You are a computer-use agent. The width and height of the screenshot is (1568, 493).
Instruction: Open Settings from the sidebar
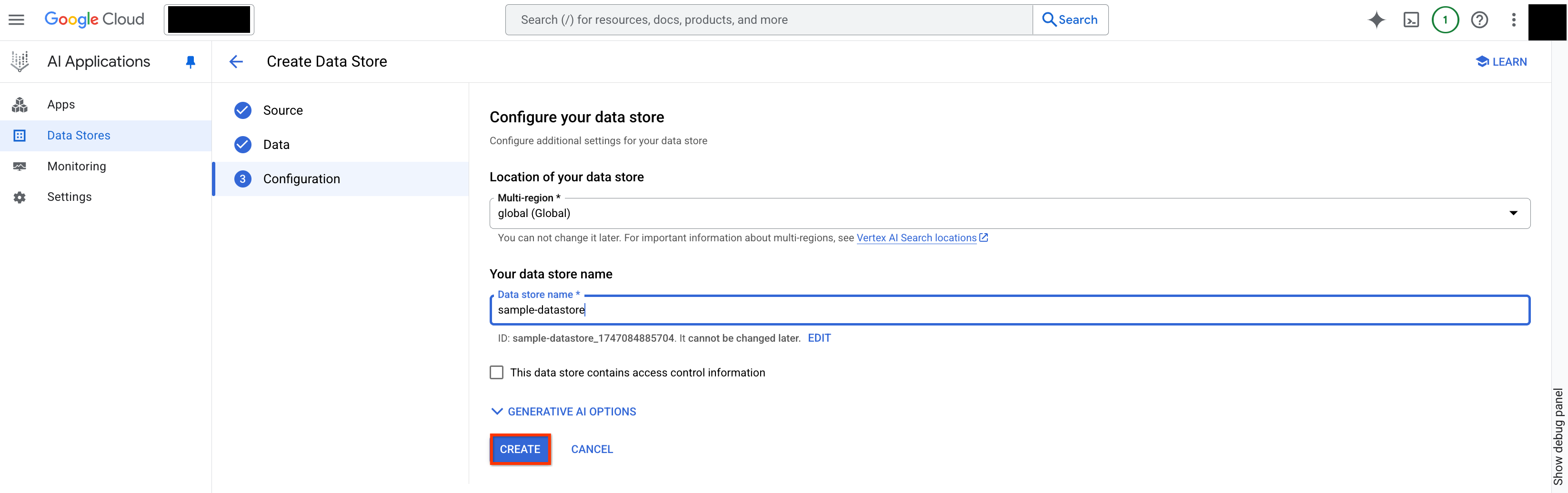click(70, 197)
